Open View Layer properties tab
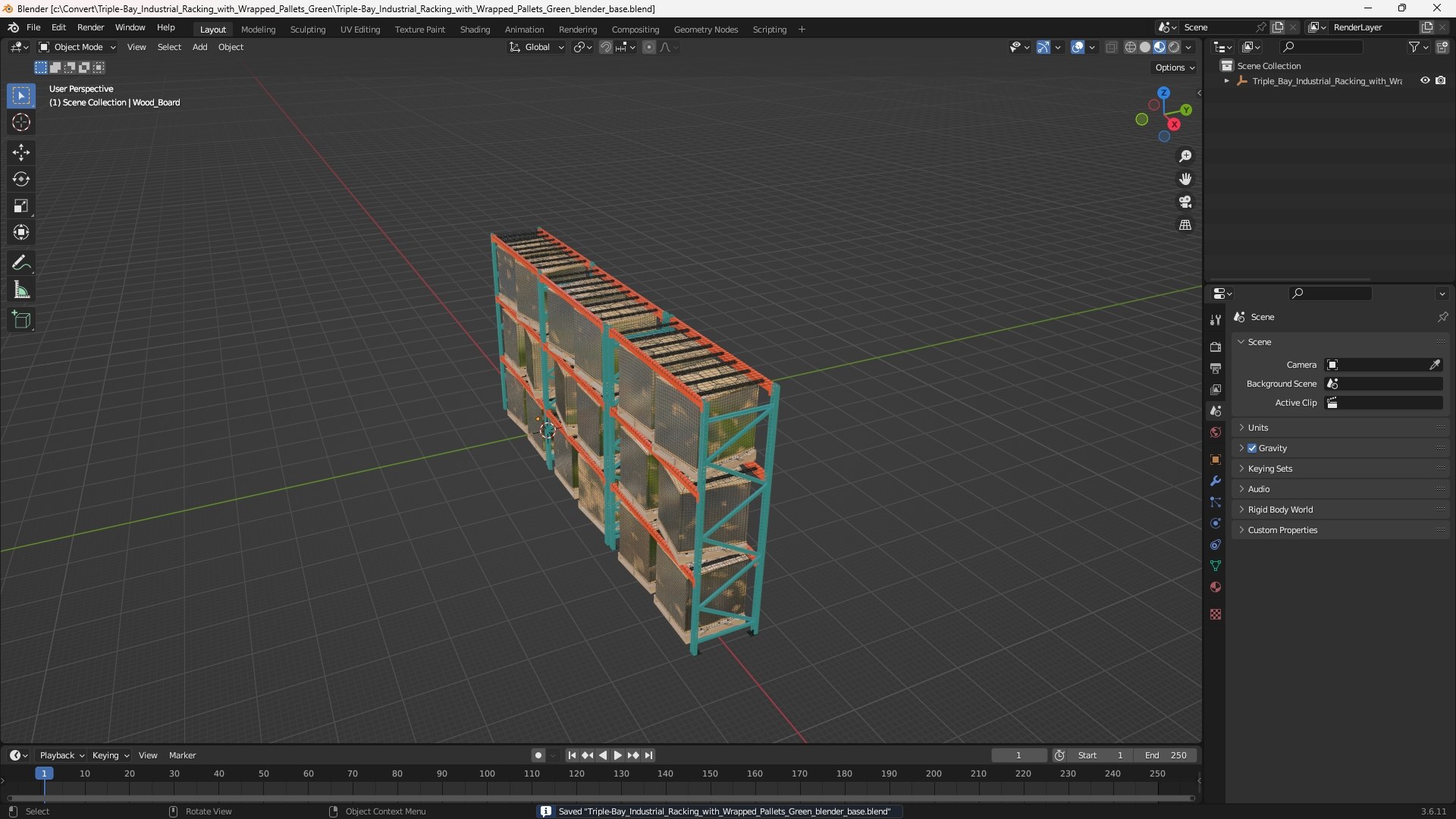This screenshot has width=1456, height=819. (1216, 389)
